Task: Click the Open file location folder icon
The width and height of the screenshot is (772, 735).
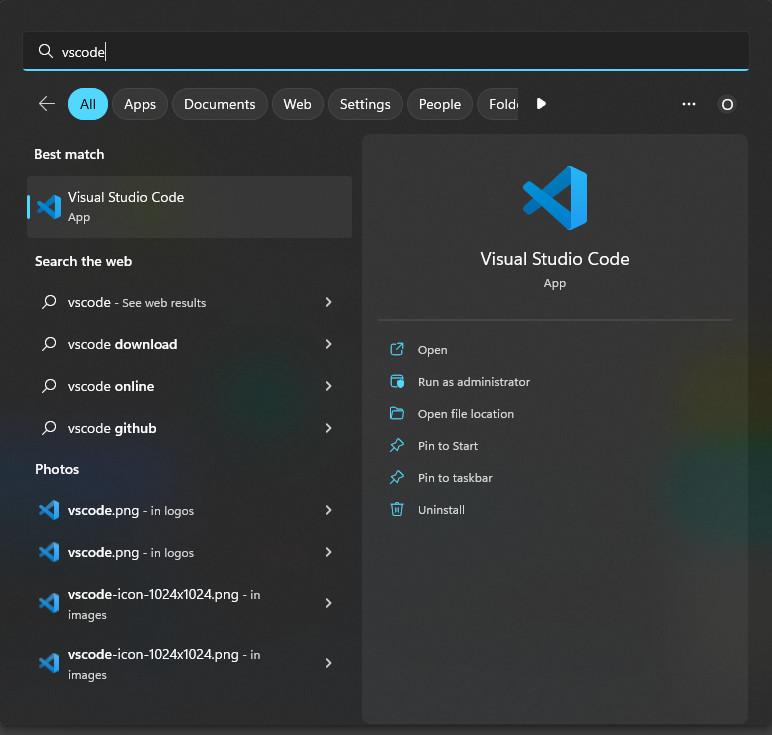Action: 397,414
